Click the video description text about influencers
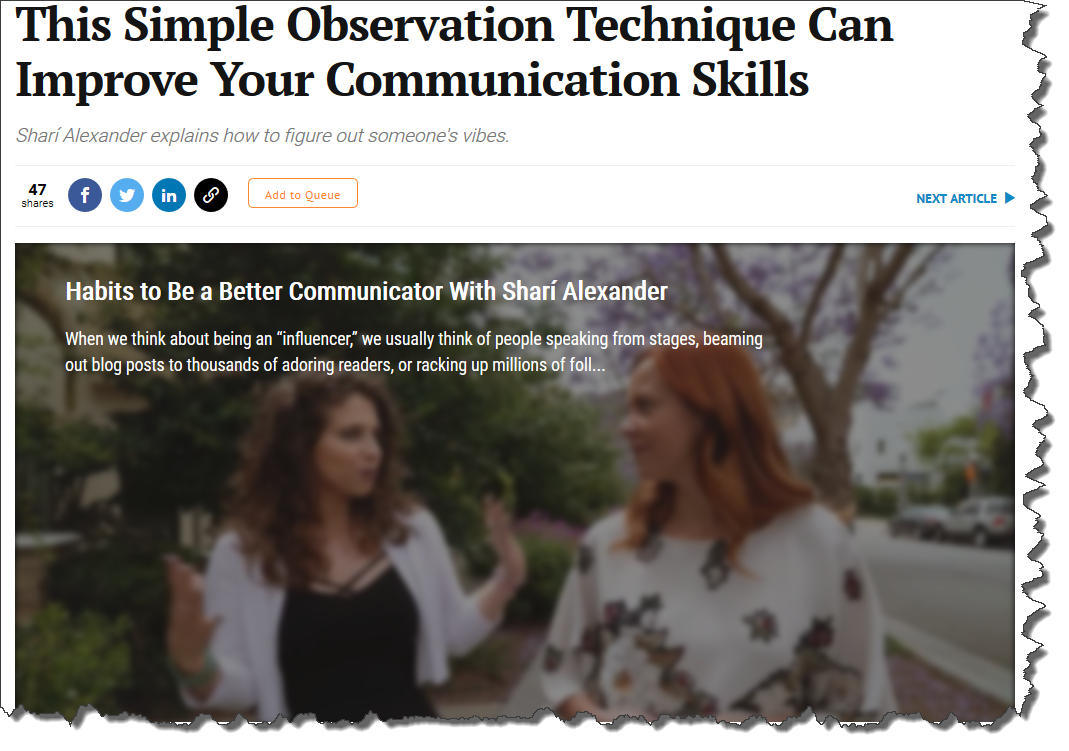The width and height of the screenshot is (1069, 751). tap(414, 352)
